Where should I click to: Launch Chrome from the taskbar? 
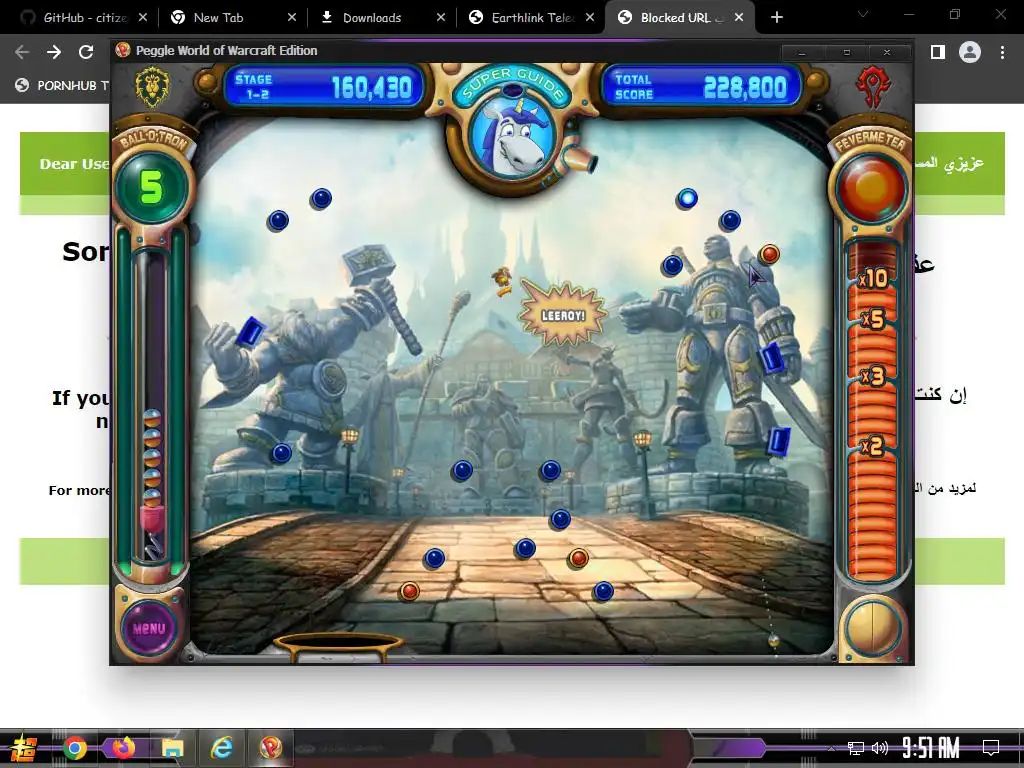click(75, 748)
